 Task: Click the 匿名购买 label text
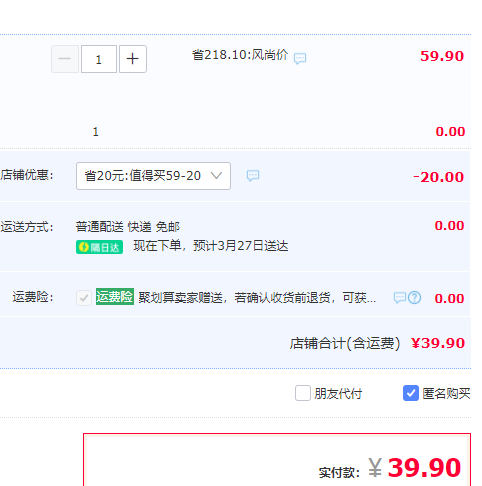[446, 394]
